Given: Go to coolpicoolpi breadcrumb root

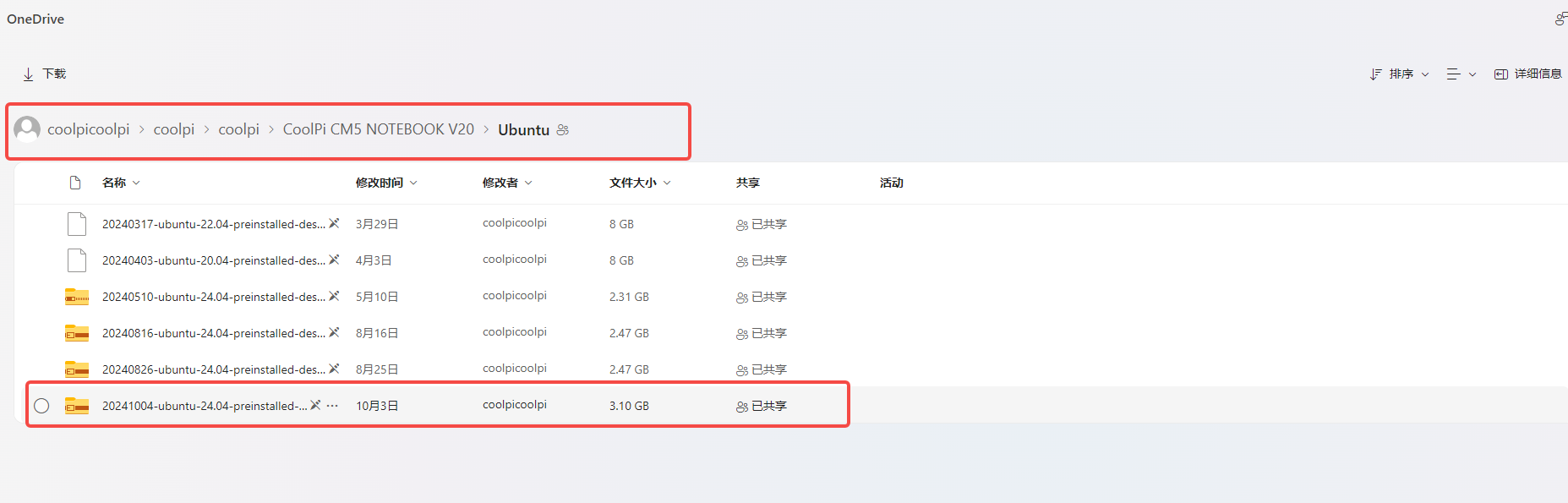Looking at the screenshot, I should coord(88,129).
